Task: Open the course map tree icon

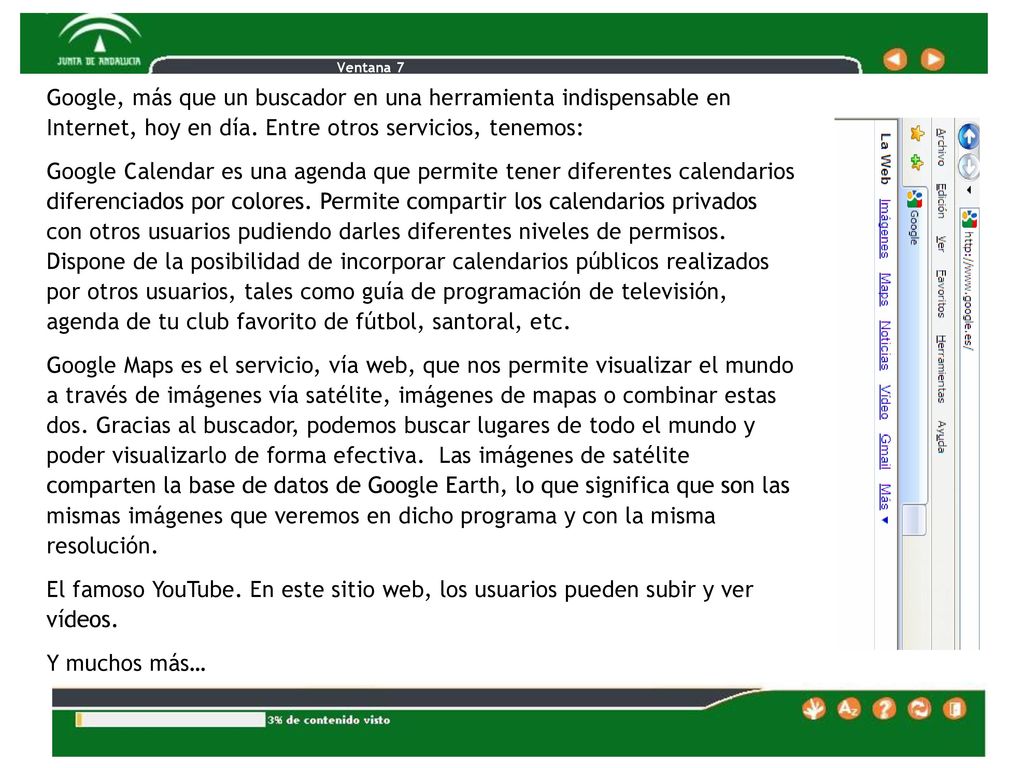Action: 814,709
